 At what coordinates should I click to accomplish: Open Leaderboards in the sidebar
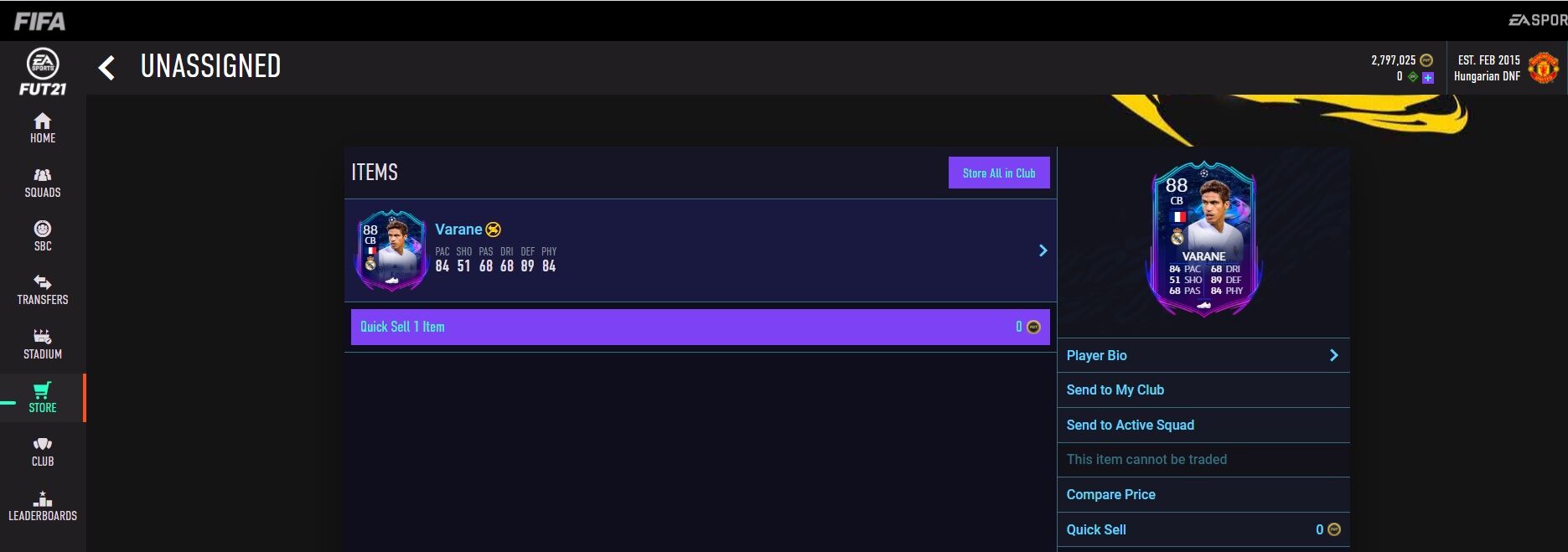43,506
